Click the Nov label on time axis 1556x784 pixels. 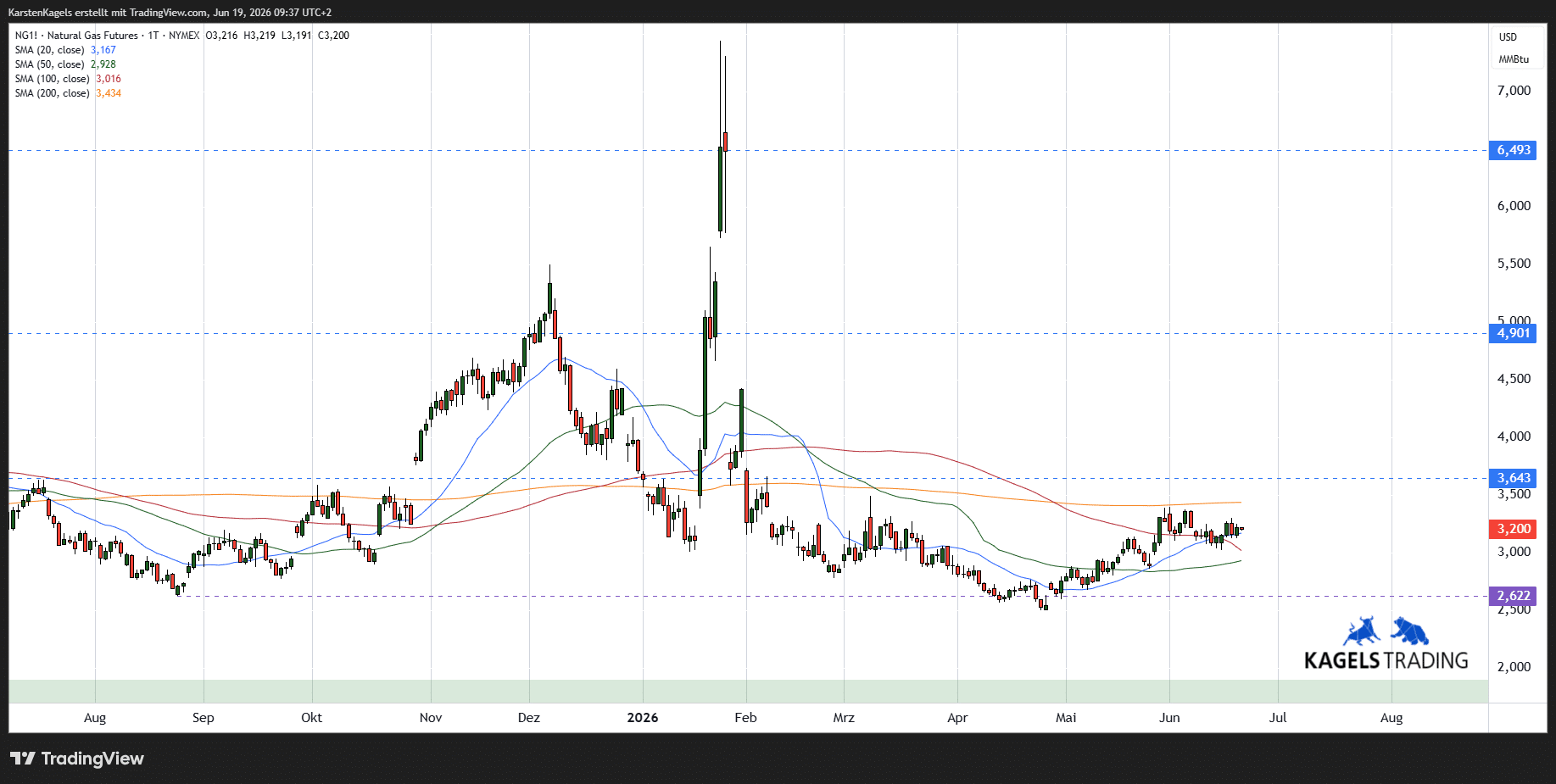[x=431, y=718]
